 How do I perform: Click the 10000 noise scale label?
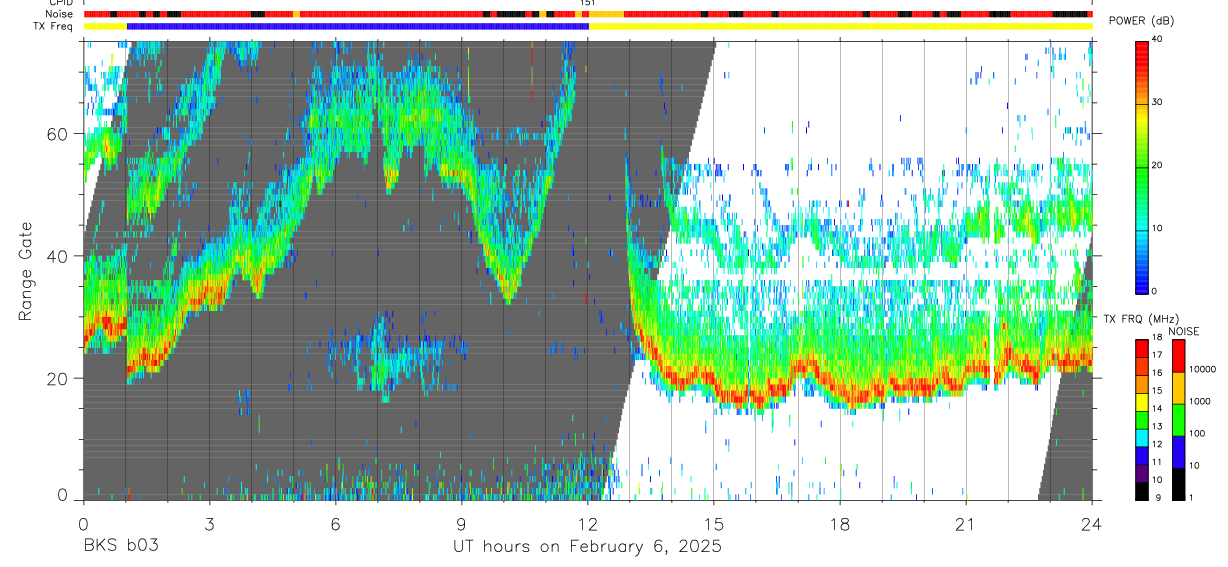pyautogui.click(x=1202, y=370)
